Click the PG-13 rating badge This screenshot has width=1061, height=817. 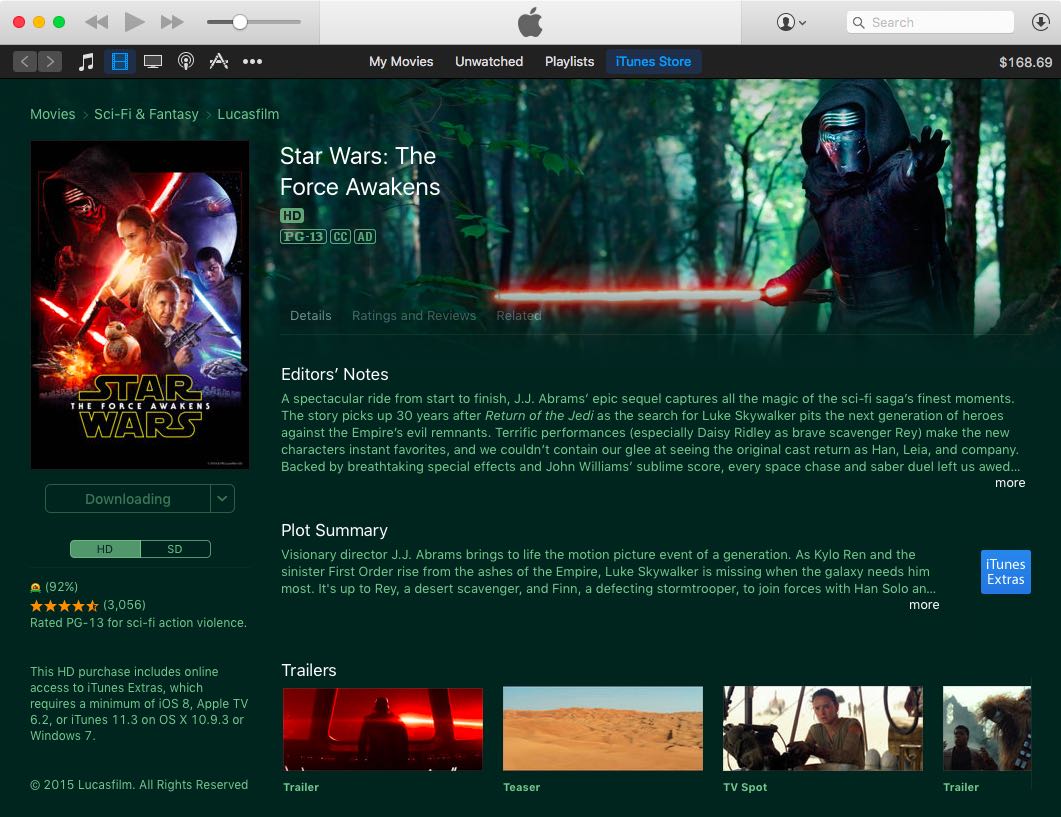303,236
